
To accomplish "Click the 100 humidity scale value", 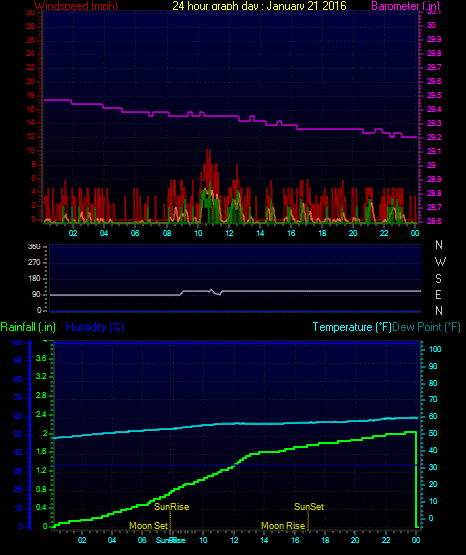I will 16,343.
